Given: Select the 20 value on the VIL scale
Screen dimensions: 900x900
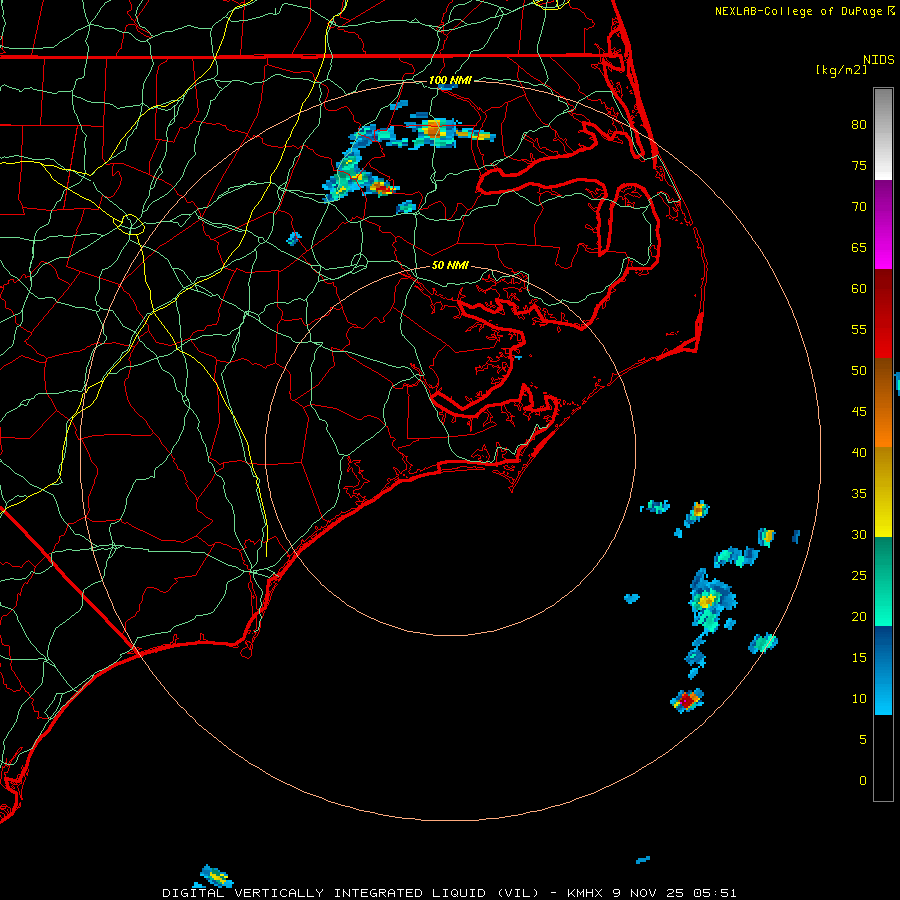Looking at the screenshot, I should (x=859, y=616).
